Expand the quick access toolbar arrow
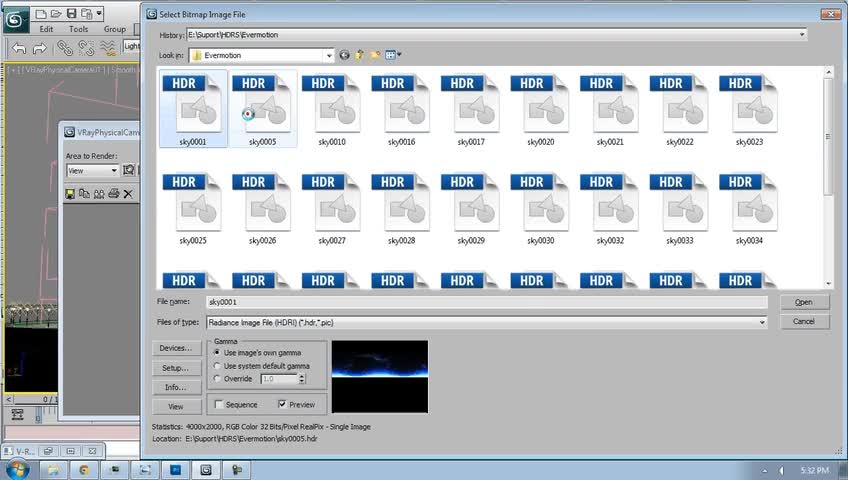This screenshot has width=848, height=480. [100, 13]
